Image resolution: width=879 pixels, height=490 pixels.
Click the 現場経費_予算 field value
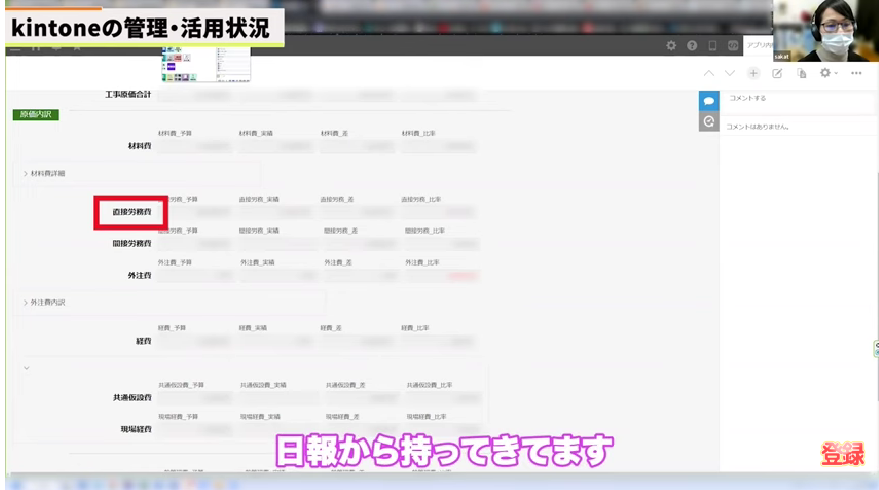tap(195, 430)
